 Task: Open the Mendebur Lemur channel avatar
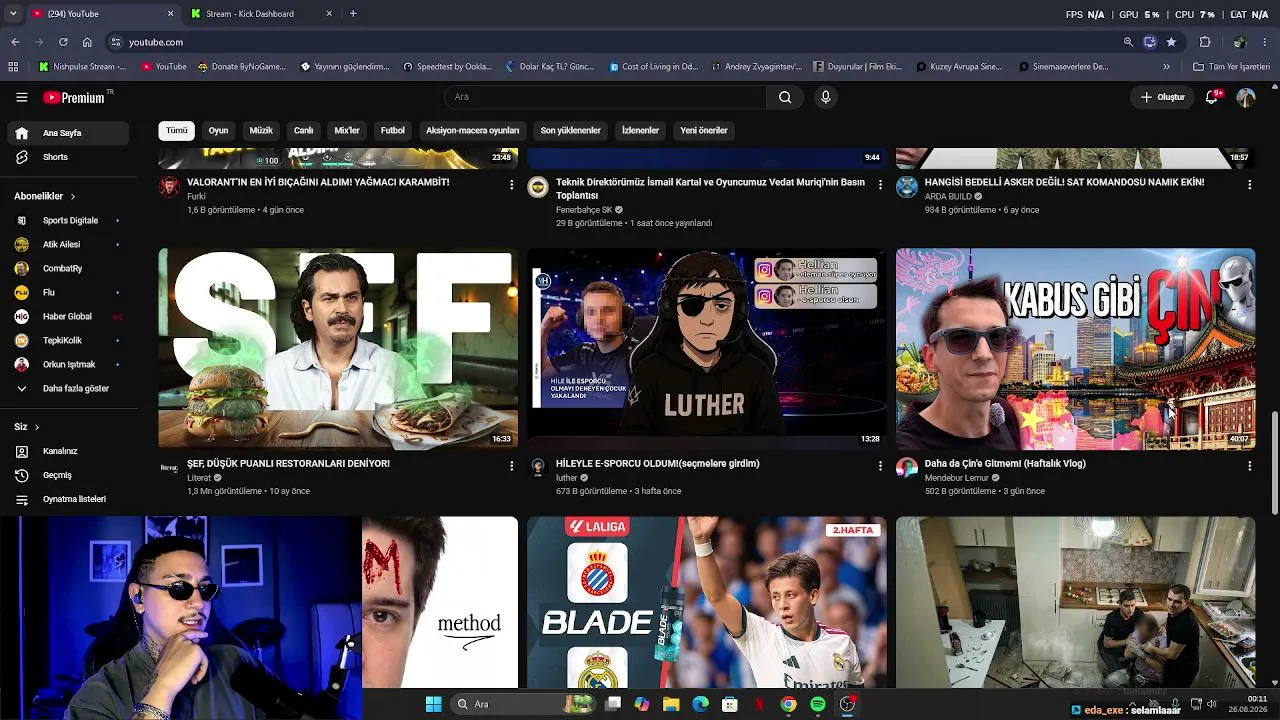tap(907, 468)
